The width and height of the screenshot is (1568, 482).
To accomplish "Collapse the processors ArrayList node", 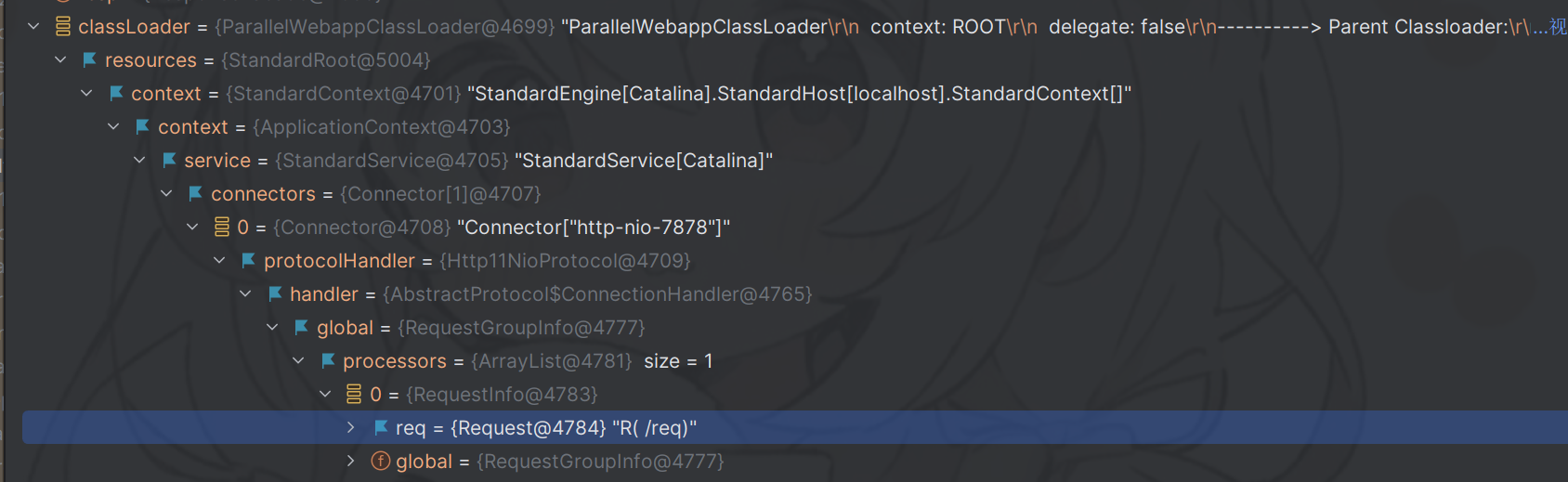I will click(298, 361).
